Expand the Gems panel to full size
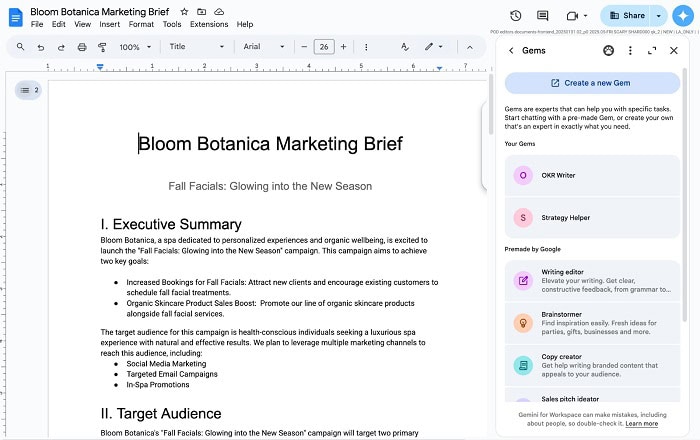The width and height of the screenshot is (700, 440). point(652,51)
